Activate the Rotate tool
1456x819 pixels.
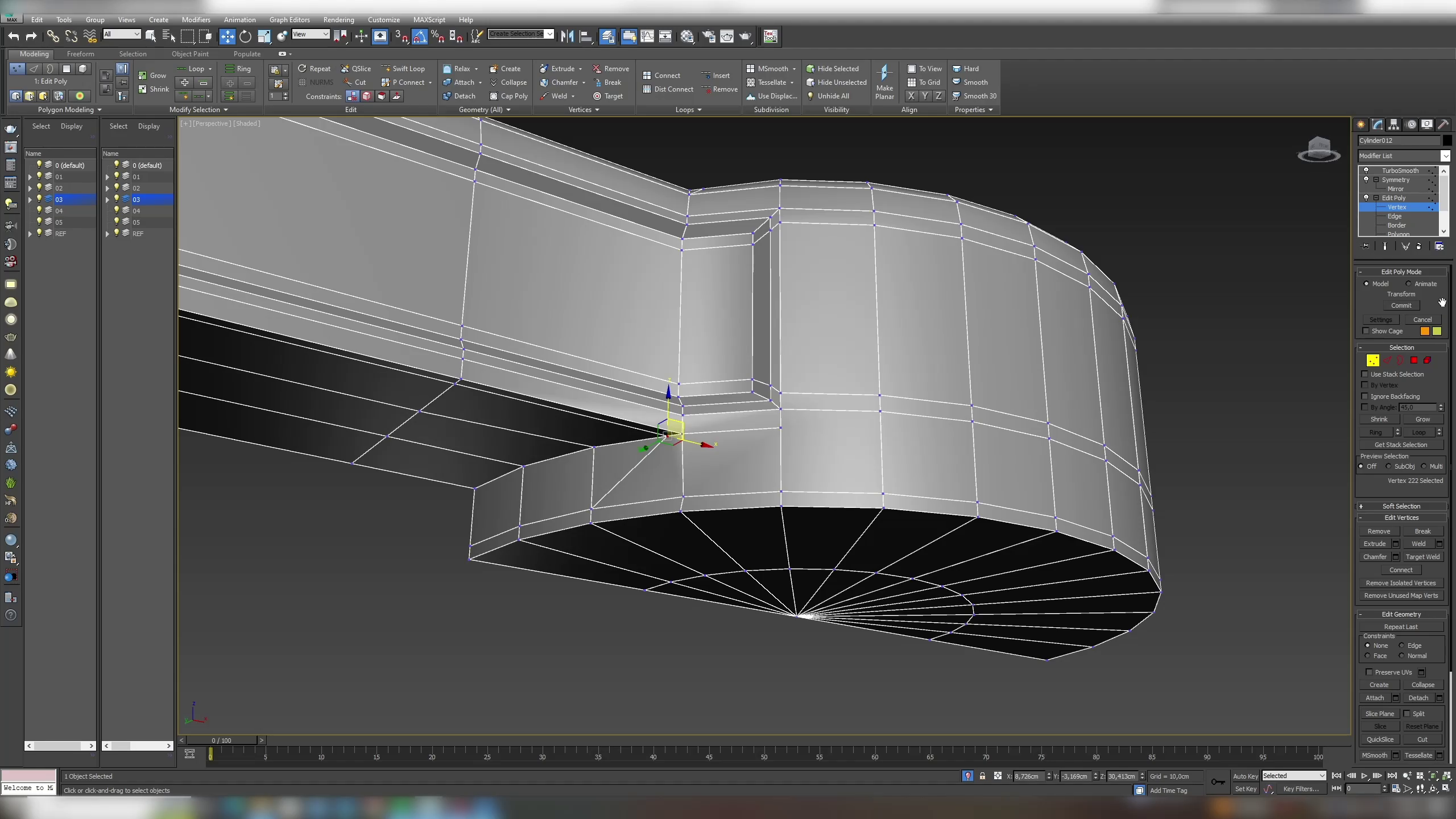(x=245, y=36)
